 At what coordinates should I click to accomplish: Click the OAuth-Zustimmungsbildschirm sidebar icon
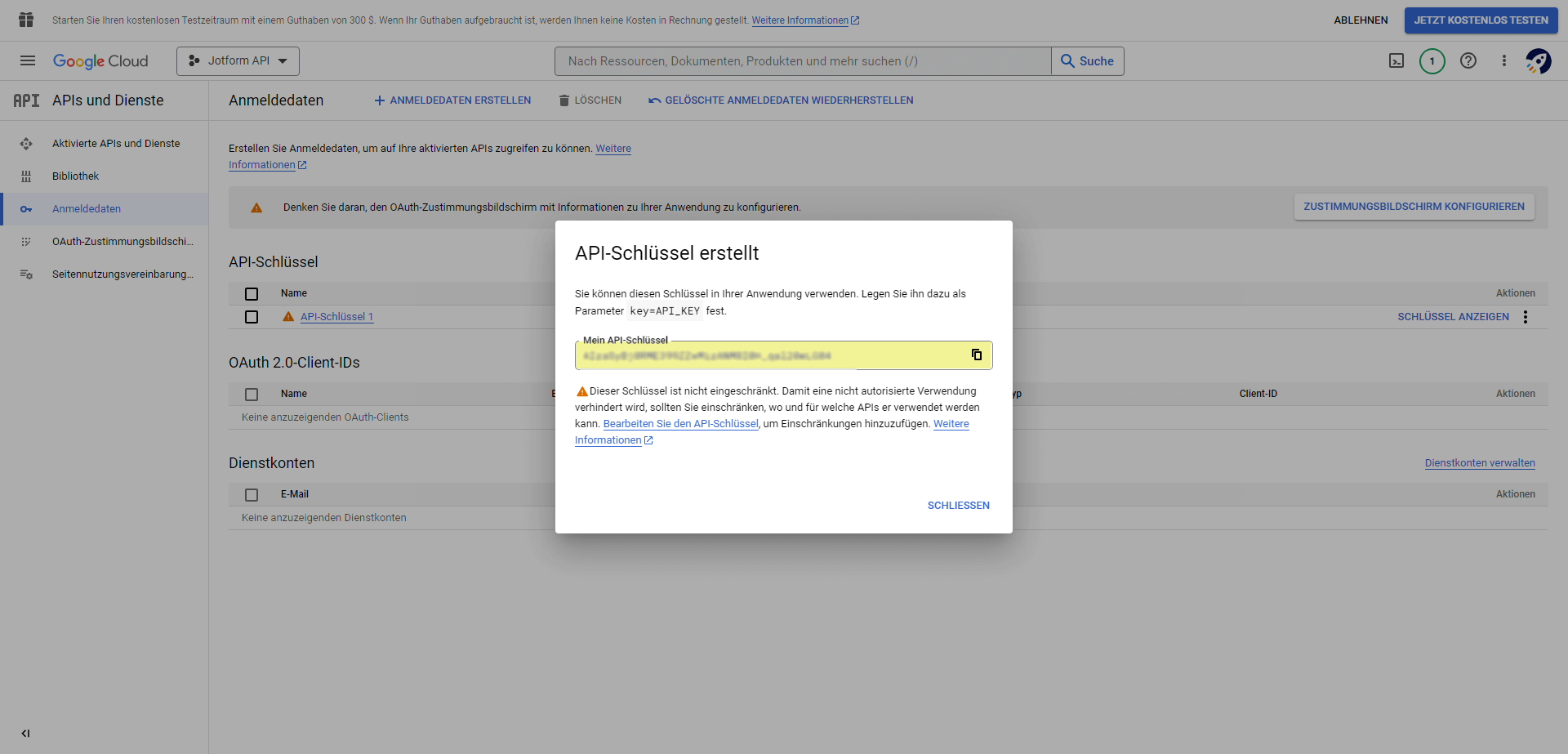click(x=26, y=242)
